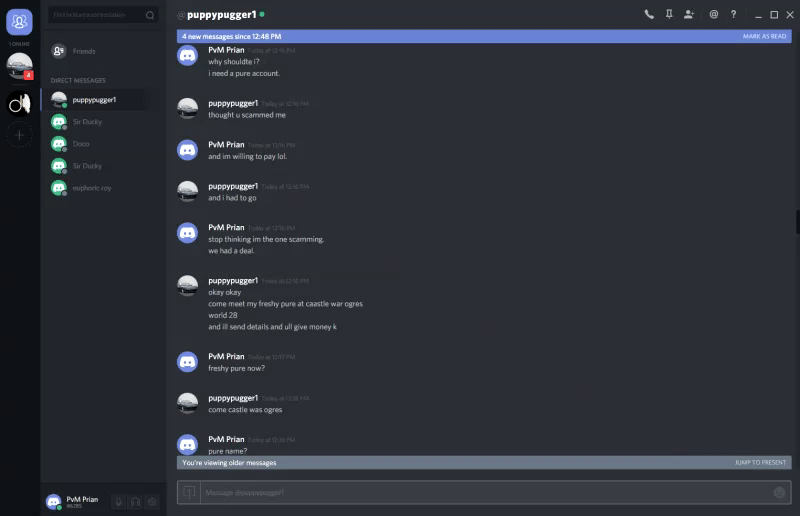Add a server with plus button
800x516 pixels.
tap(19, 135)
